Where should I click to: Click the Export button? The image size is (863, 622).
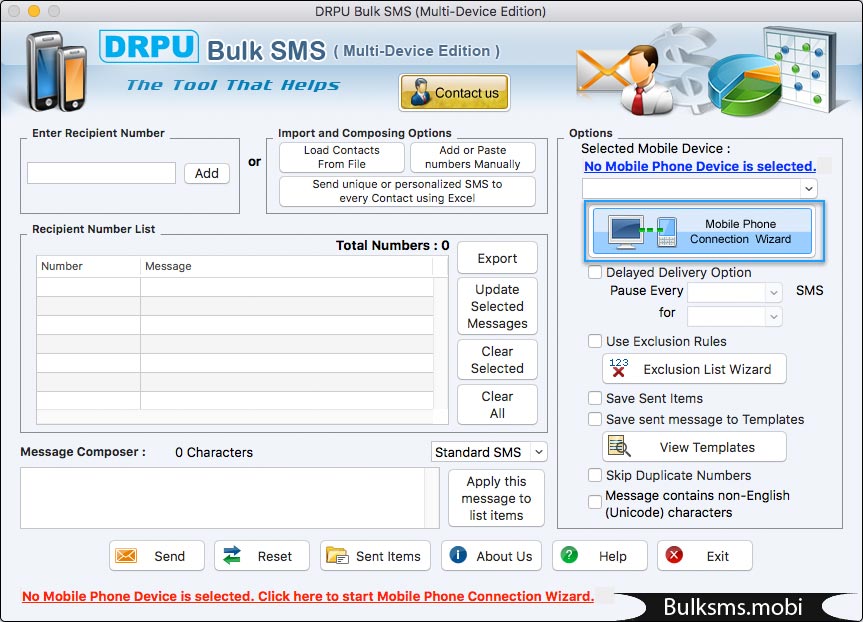click(x=498, y=258)
